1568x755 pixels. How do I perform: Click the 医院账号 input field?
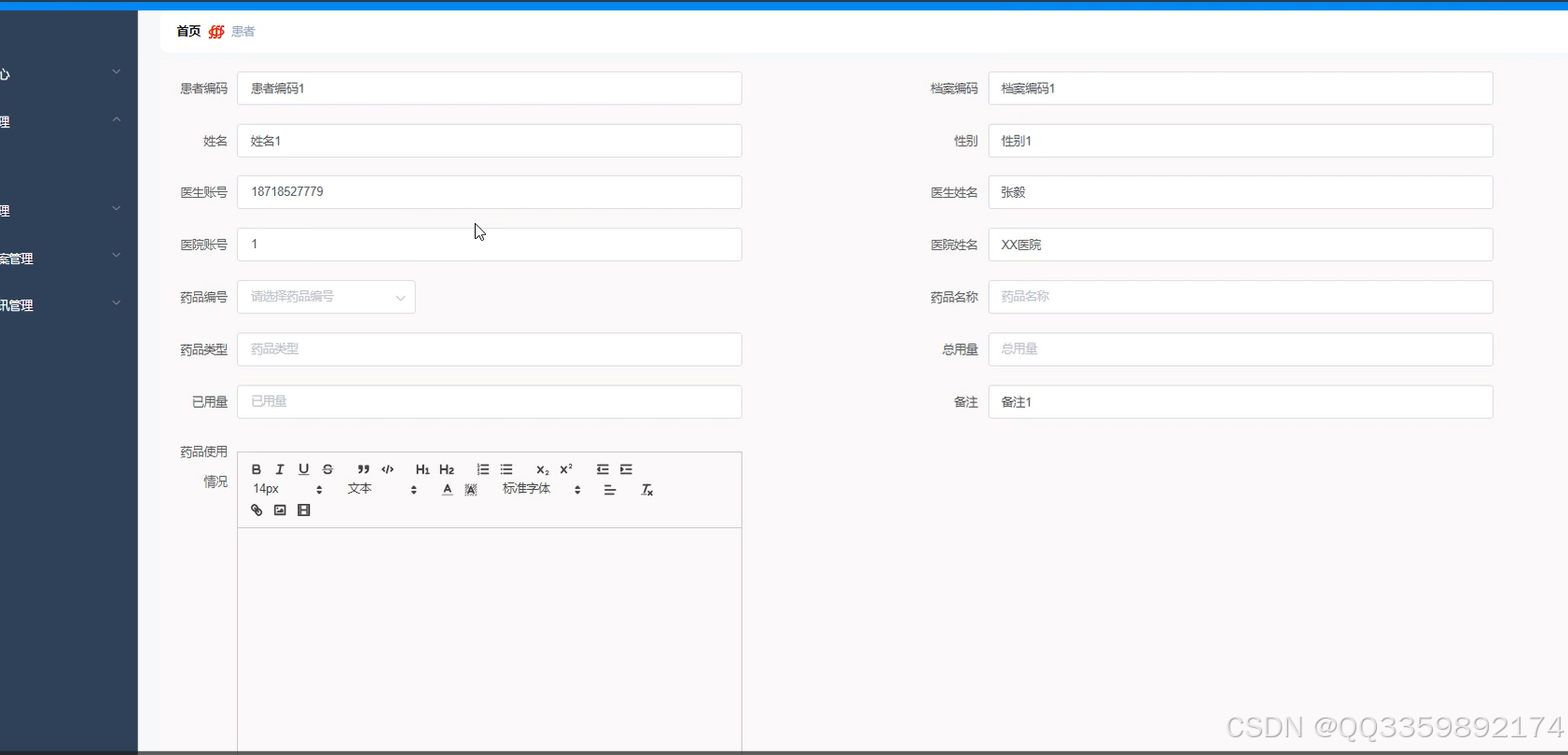[x=490, y=245]
